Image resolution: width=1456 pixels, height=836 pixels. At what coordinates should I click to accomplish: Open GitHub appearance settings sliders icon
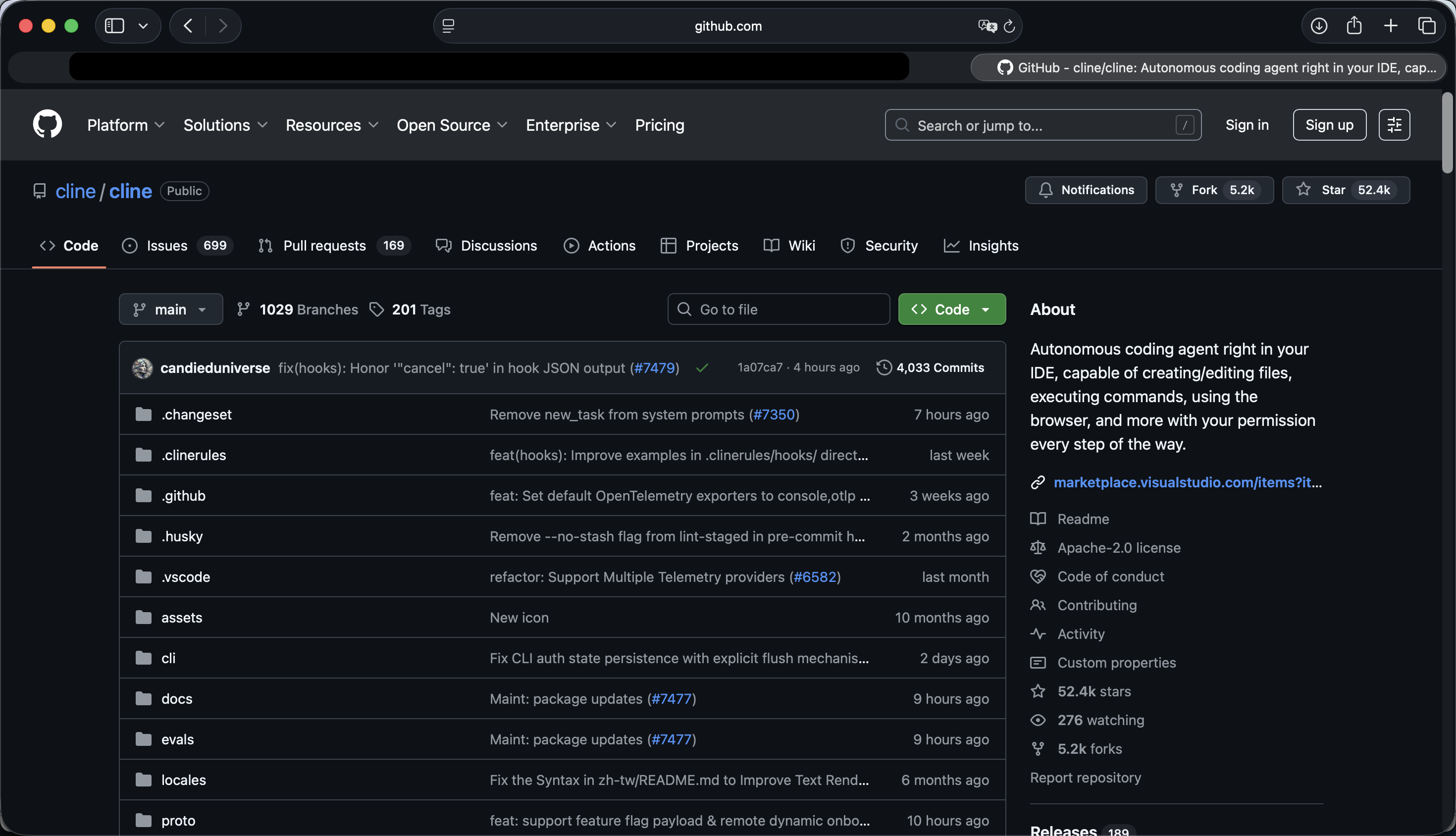[x=1394, y=125]
